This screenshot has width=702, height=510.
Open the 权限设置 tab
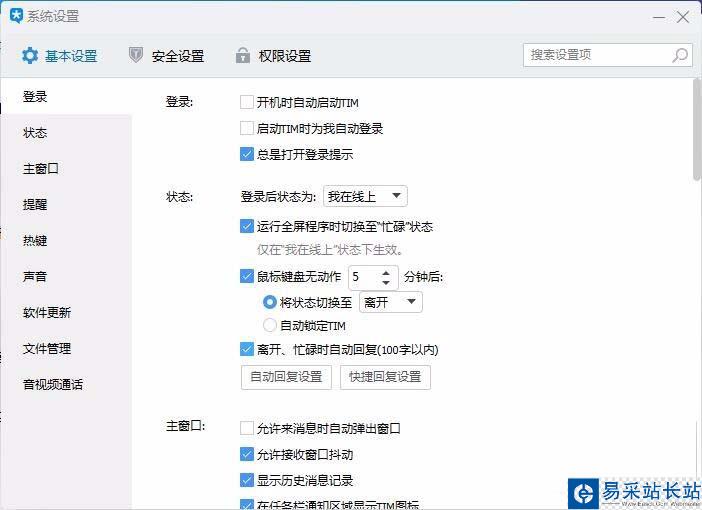point(274,56)
